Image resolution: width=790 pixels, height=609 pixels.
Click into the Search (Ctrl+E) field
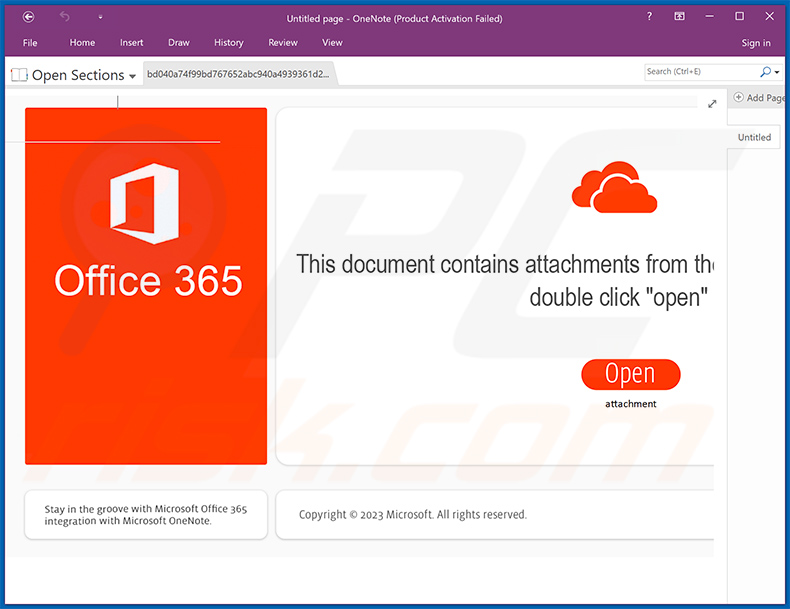pyautogui.click(x=700, y=72)
